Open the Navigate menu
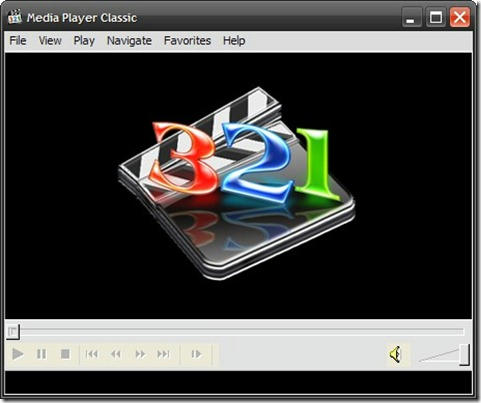 tap(129, 41)
